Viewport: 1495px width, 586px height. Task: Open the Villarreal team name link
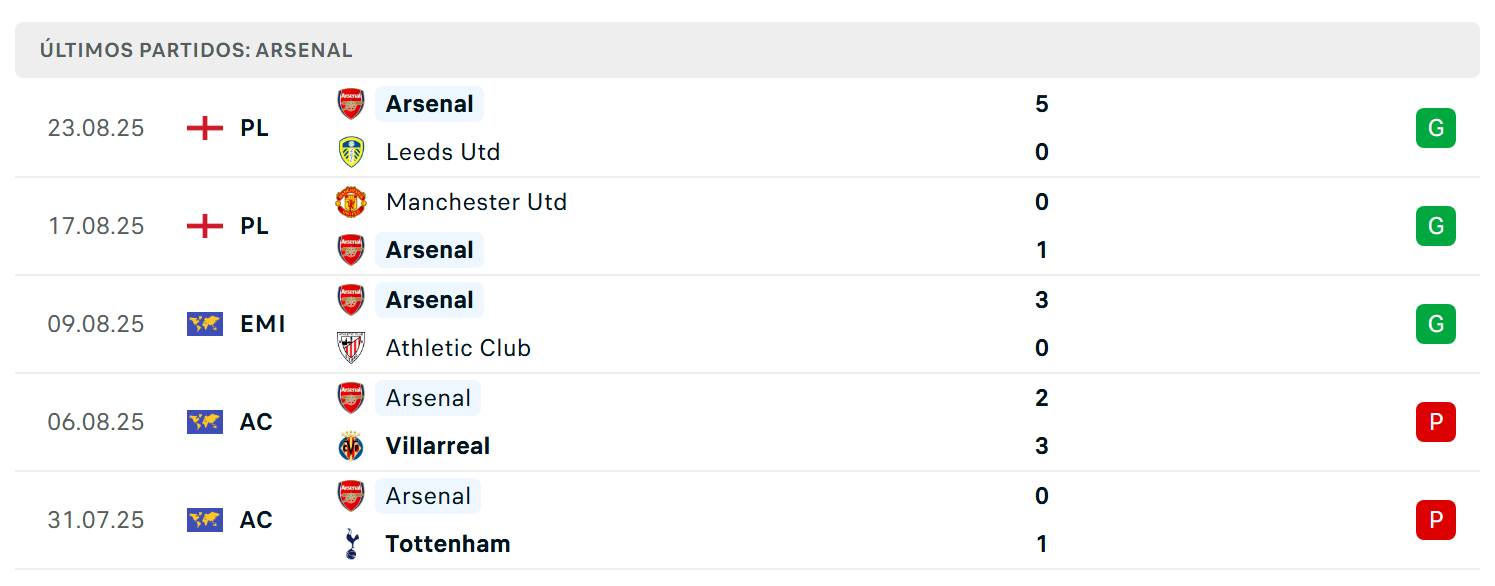438,446
